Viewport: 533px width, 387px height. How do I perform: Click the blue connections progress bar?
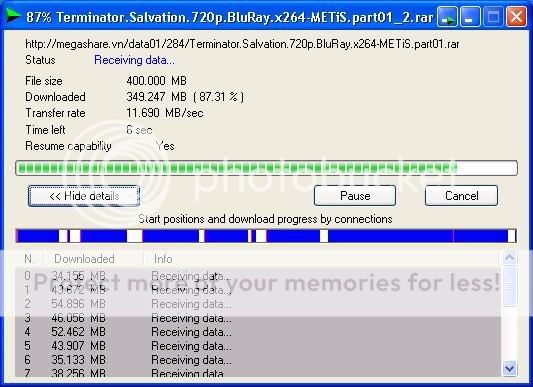click(x=266, y=236)
